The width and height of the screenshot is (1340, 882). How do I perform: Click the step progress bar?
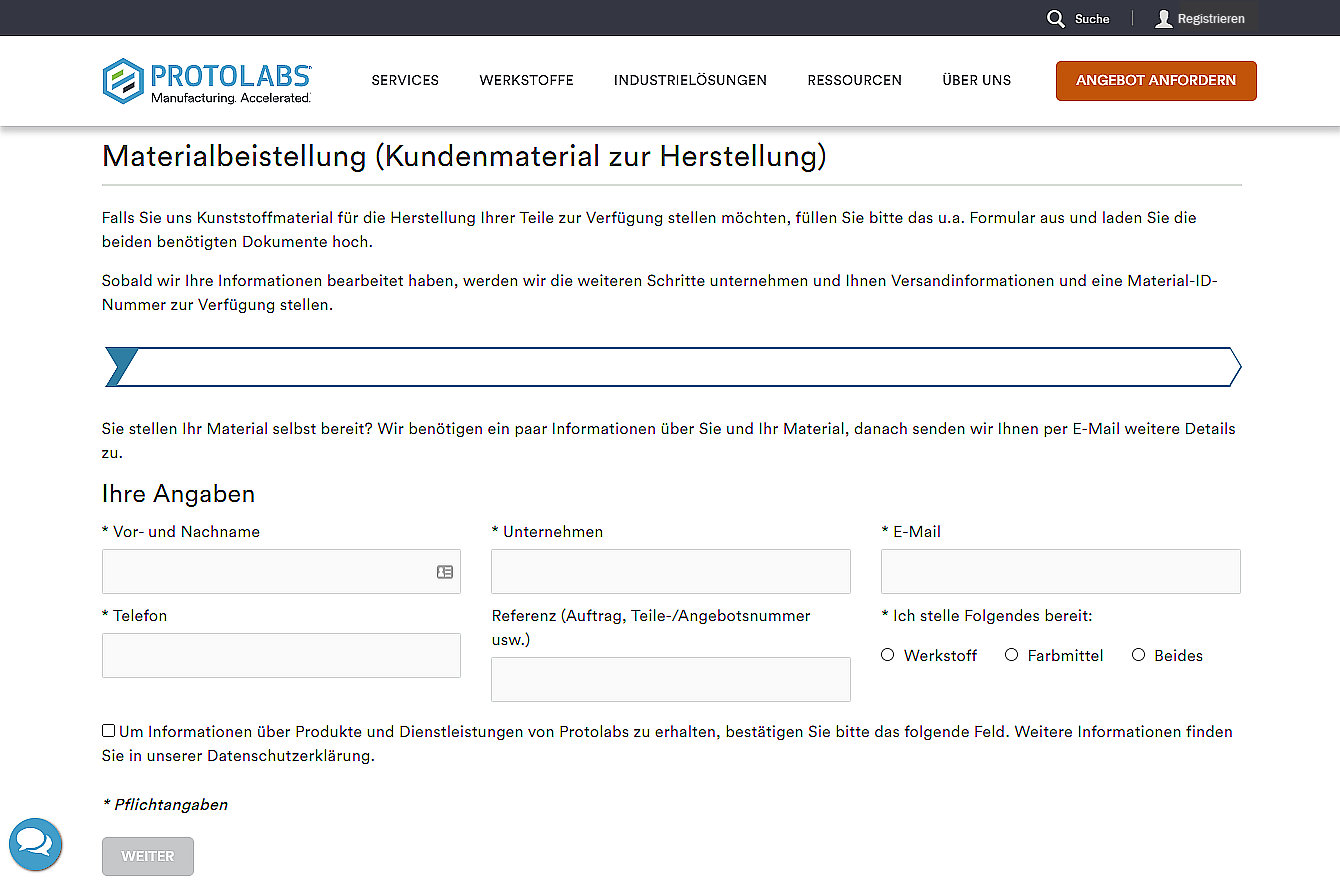click(672, 367)
